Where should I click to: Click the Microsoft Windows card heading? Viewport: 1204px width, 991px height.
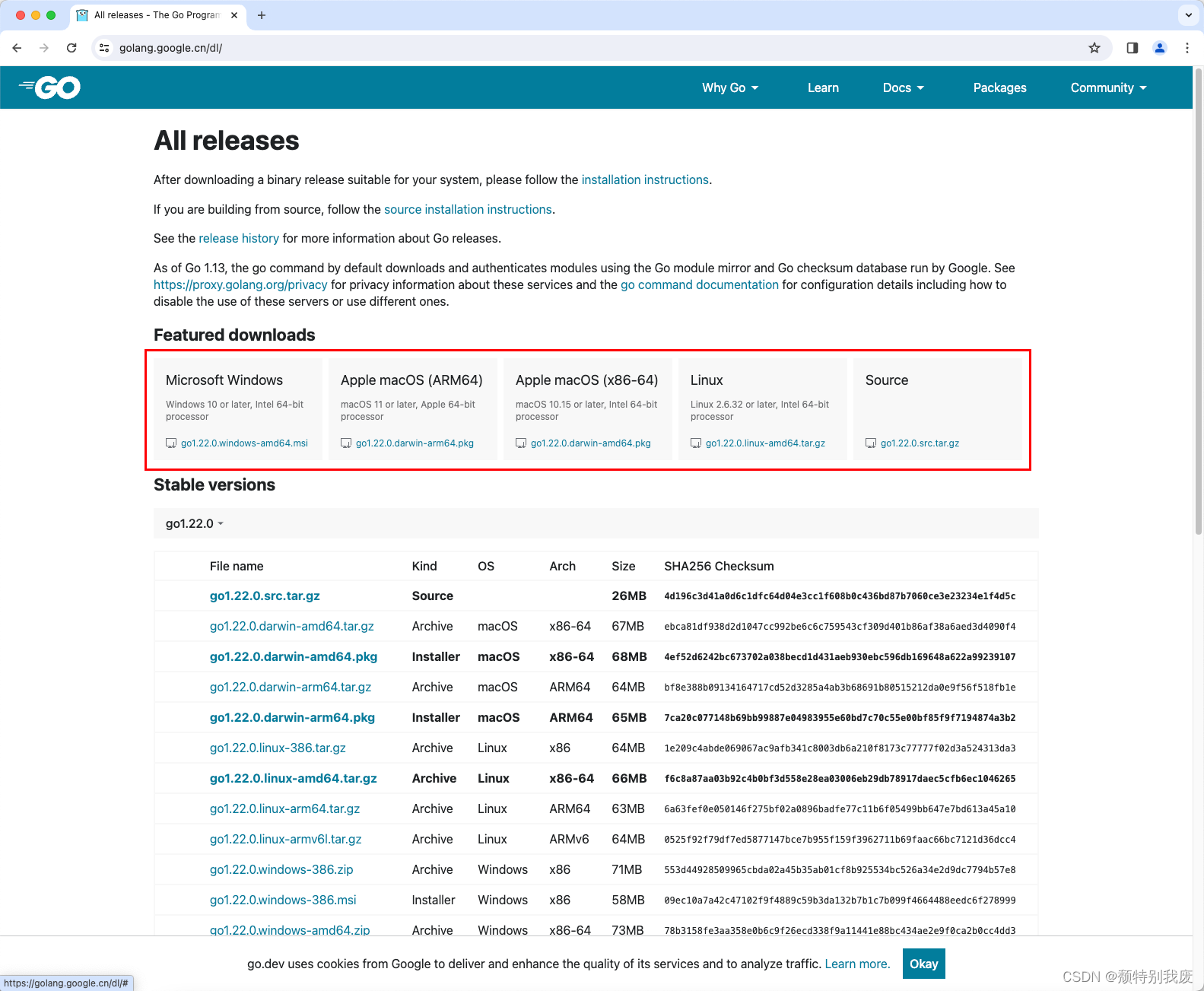tap(224, 380)
